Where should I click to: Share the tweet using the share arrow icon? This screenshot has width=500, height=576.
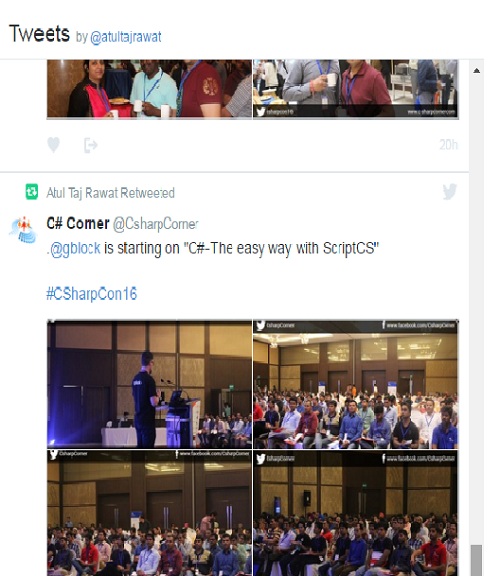[x=90, y=145]
